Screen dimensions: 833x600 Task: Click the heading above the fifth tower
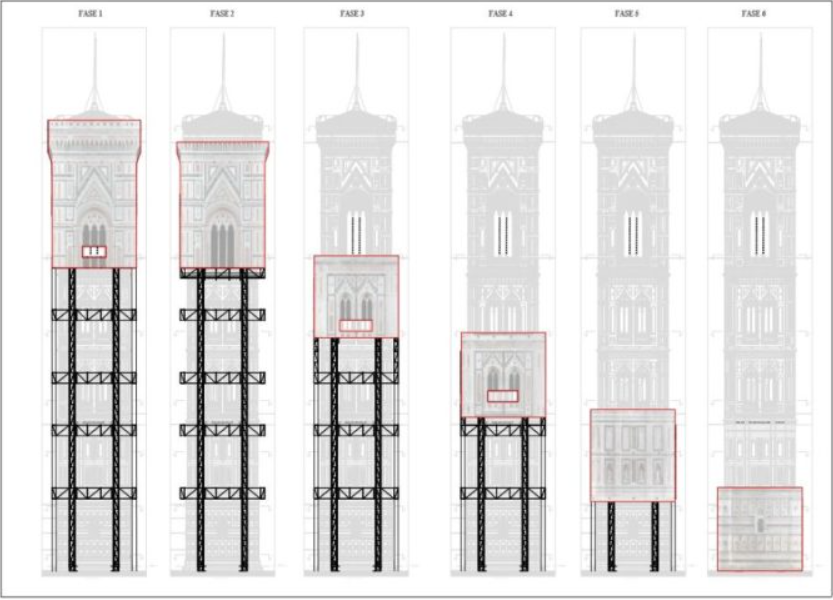pos(632,15)
